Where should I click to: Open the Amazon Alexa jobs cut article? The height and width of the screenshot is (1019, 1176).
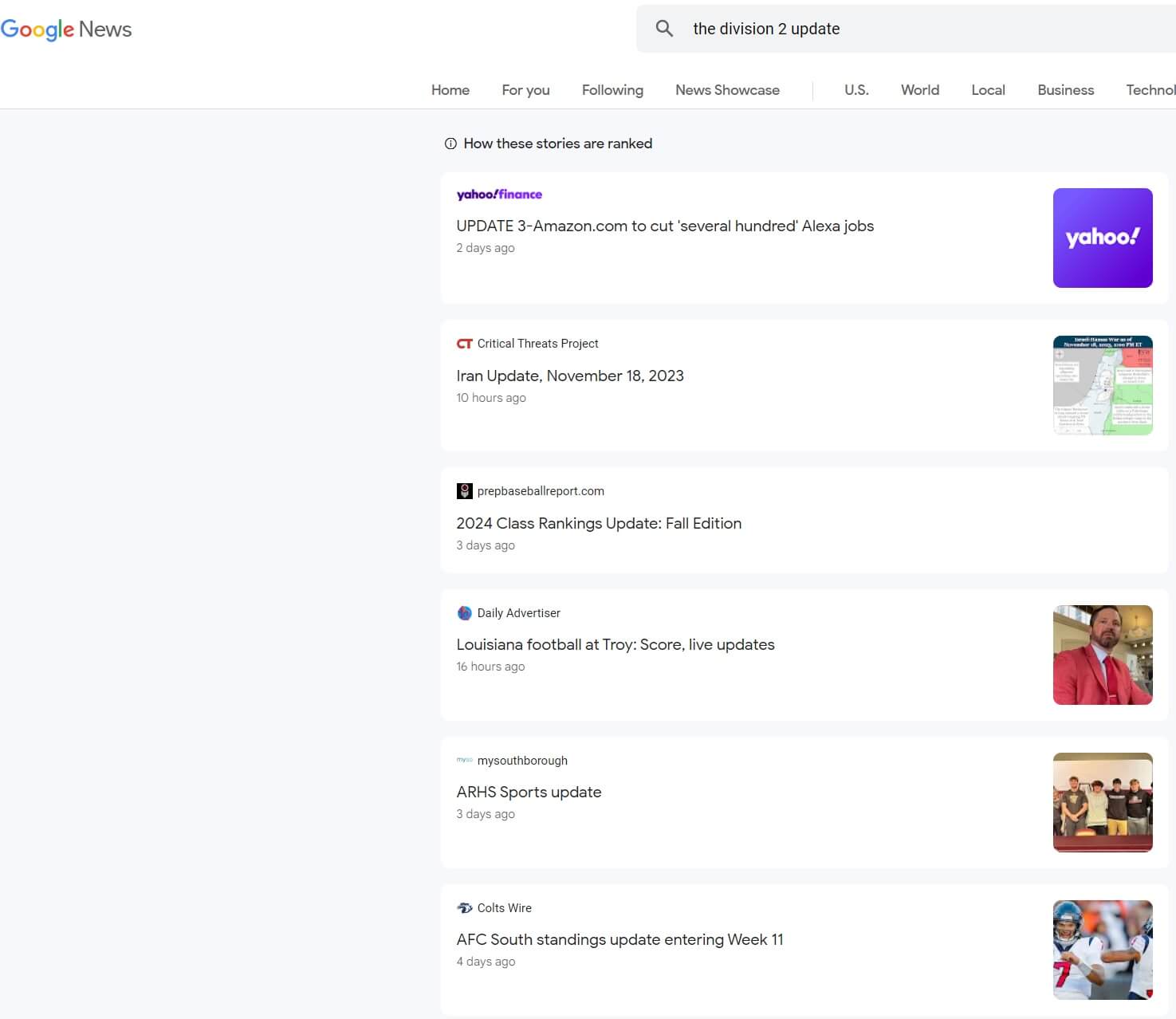[x=665, y=226]
